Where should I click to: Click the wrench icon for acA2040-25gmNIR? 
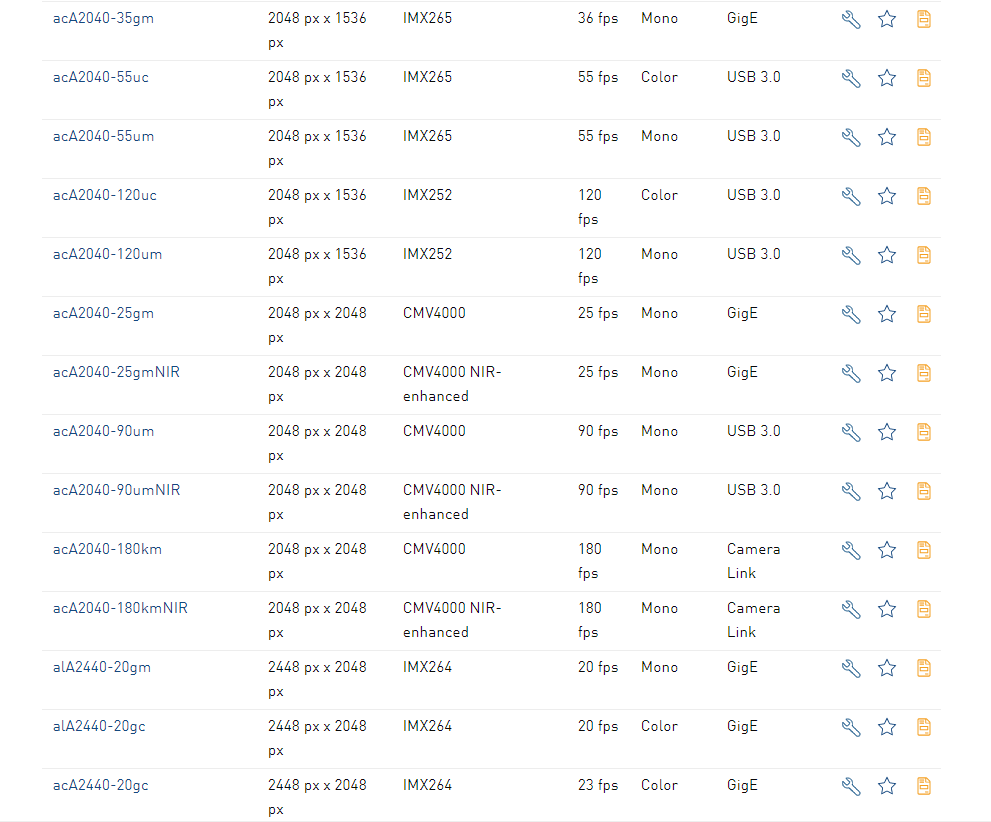click(x=851, y=373)
